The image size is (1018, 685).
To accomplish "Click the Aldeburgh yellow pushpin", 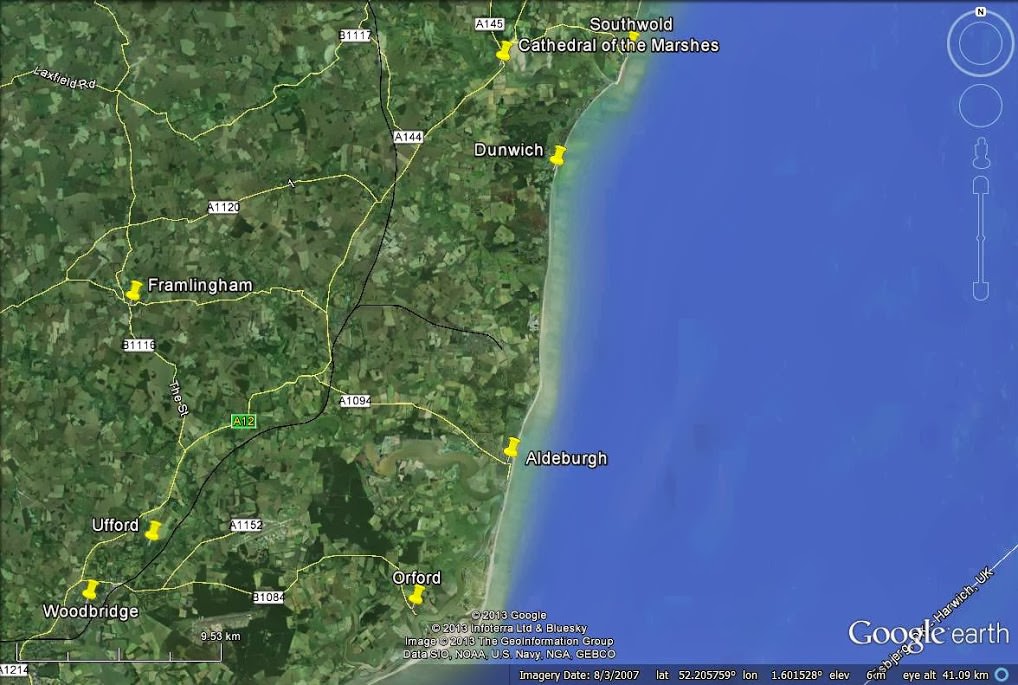I will click(x=512, y=447).
